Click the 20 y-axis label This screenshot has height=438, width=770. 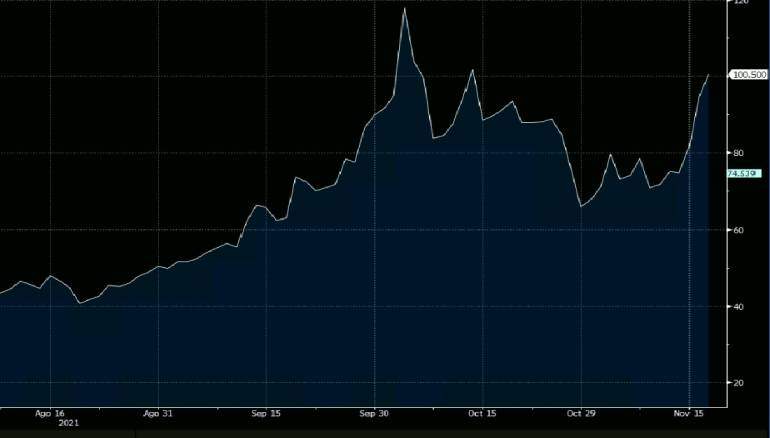point(738,383)
